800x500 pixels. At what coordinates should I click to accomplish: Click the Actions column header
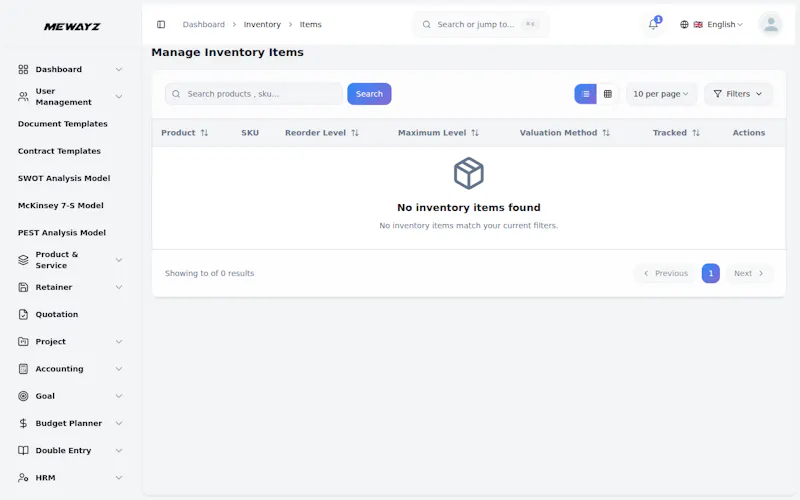pyautogui.click(x=748, y=133)
